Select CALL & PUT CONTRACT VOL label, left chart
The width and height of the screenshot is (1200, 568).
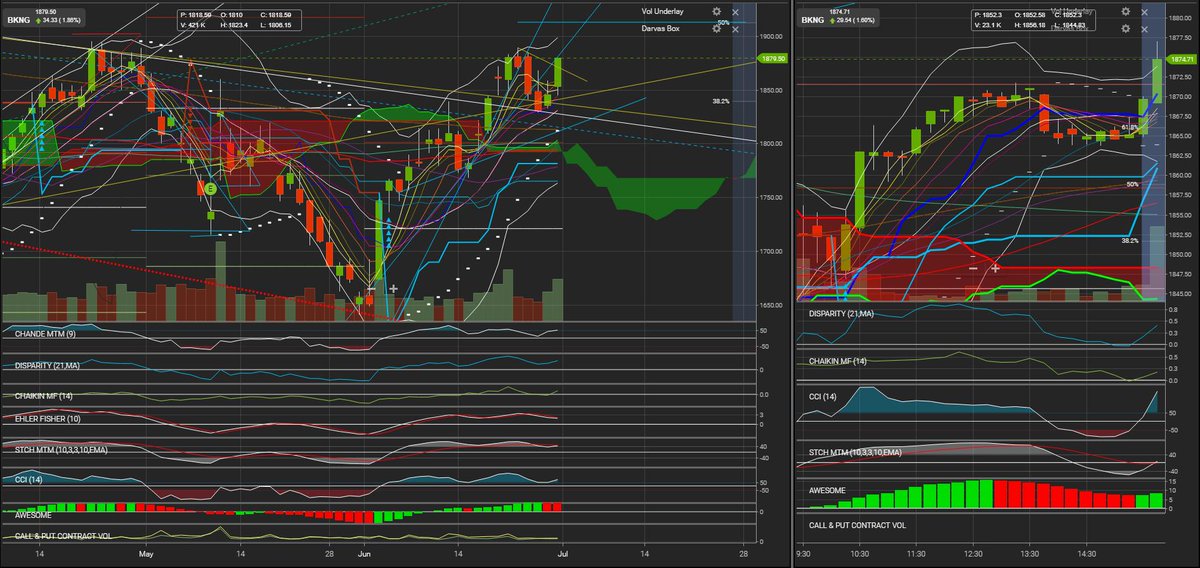coord(61,537)
